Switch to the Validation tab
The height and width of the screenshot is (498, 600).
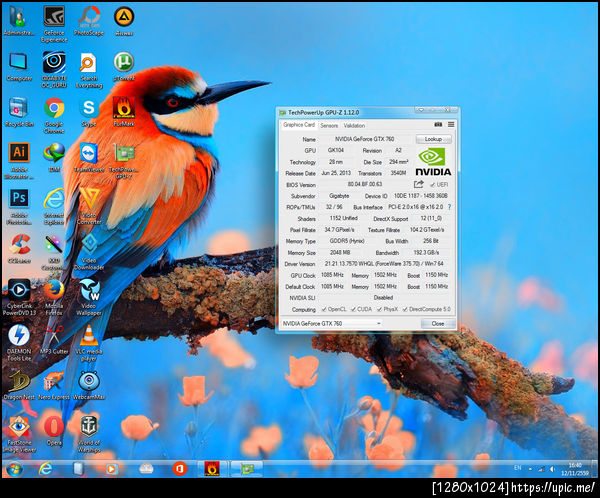354,126
